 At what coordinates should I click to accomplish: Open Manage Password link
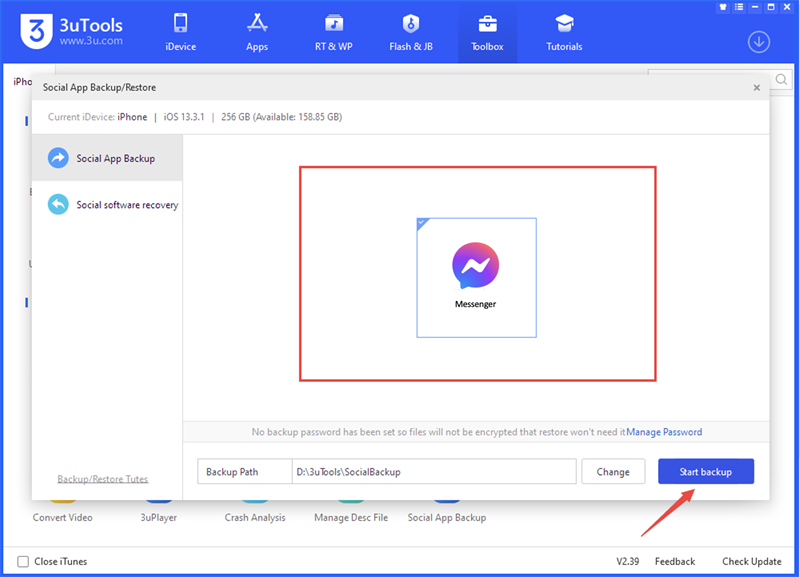[x=664, y=432]
